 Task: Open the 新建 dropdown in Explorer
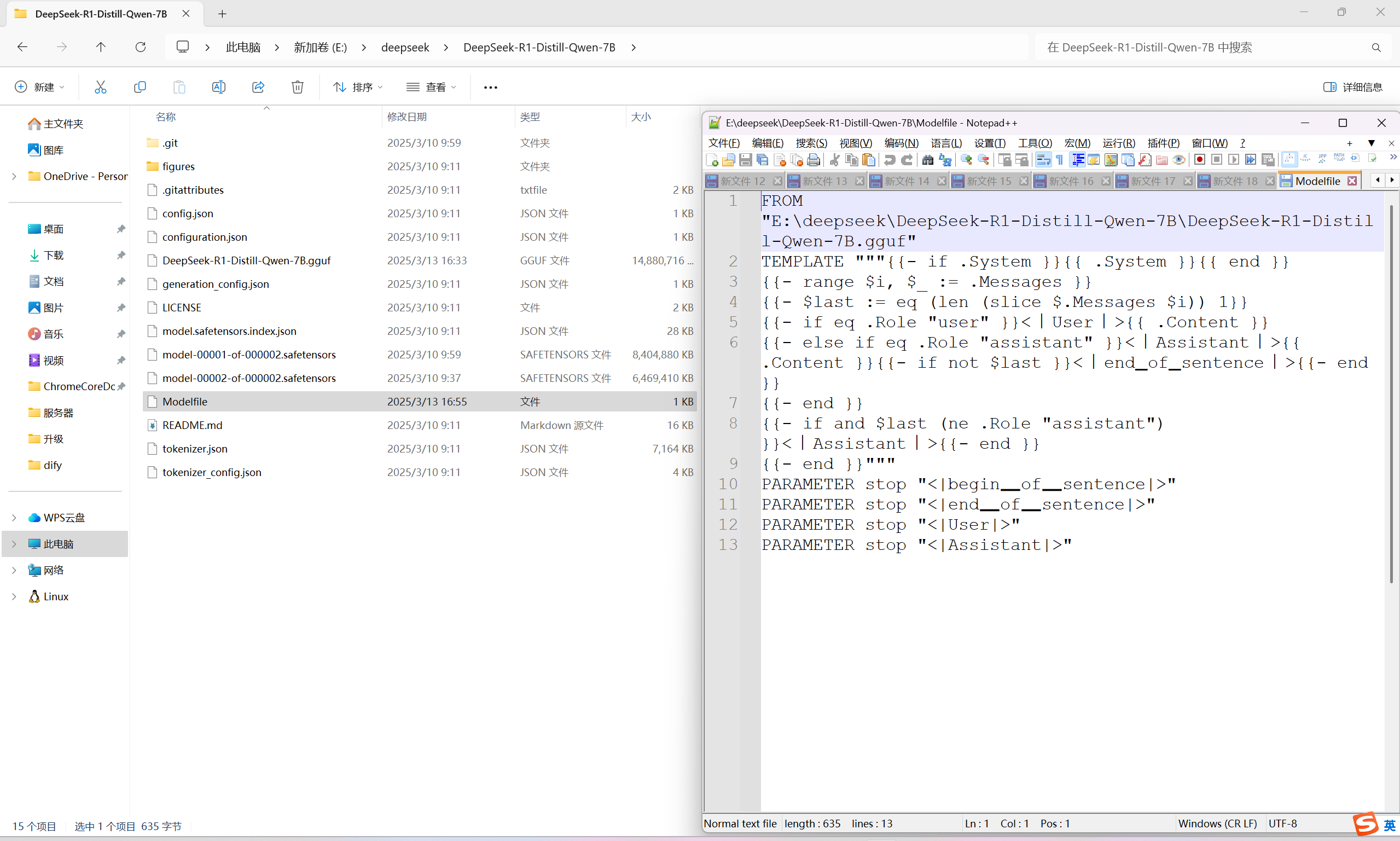[39, 86]
